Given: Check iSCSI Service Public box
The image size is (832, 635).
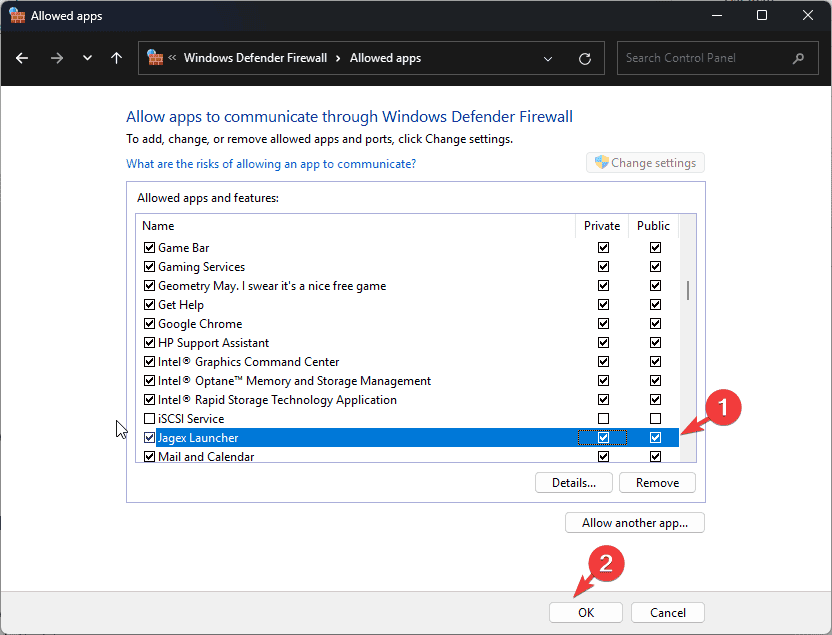Looking at the screenshot, I should tap(655, 419).
